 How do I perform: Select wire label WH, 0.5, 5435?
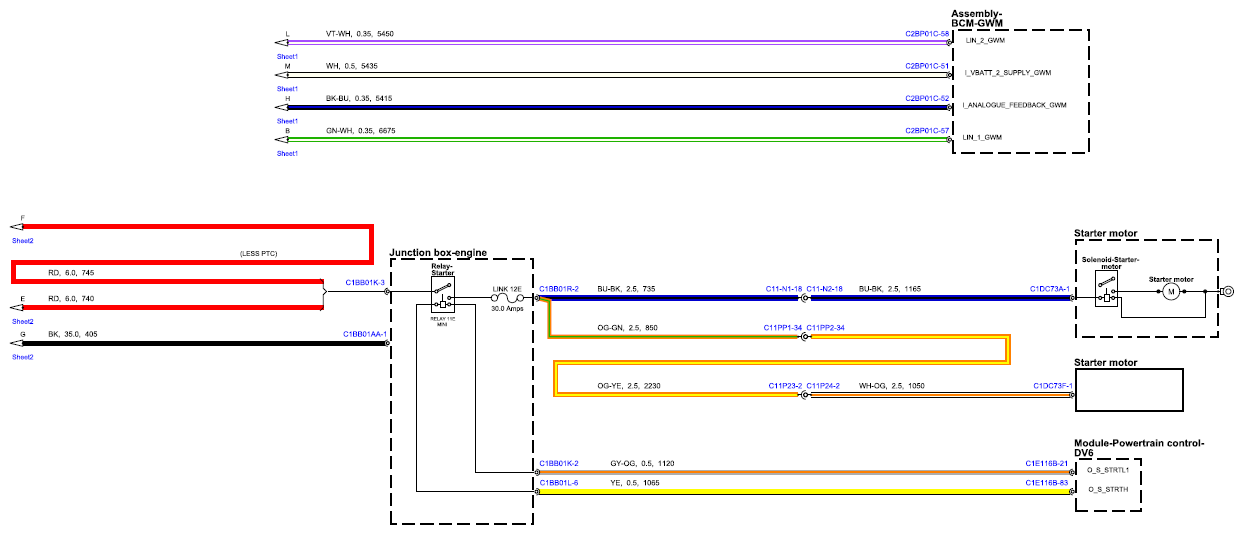[x=351, y=66]
